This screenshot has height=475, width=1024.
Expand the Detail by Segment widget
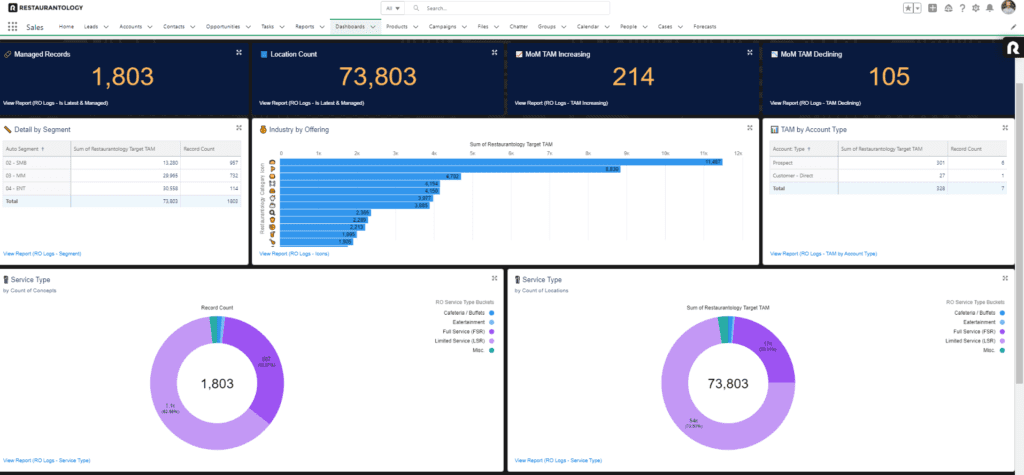[239, 127]
